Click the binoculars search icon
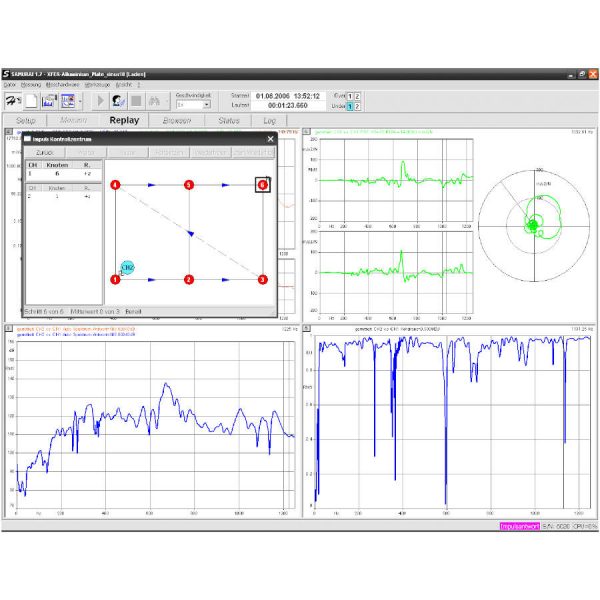The width and height of the screenshot is (600, 600). click(x=154, y=101)
